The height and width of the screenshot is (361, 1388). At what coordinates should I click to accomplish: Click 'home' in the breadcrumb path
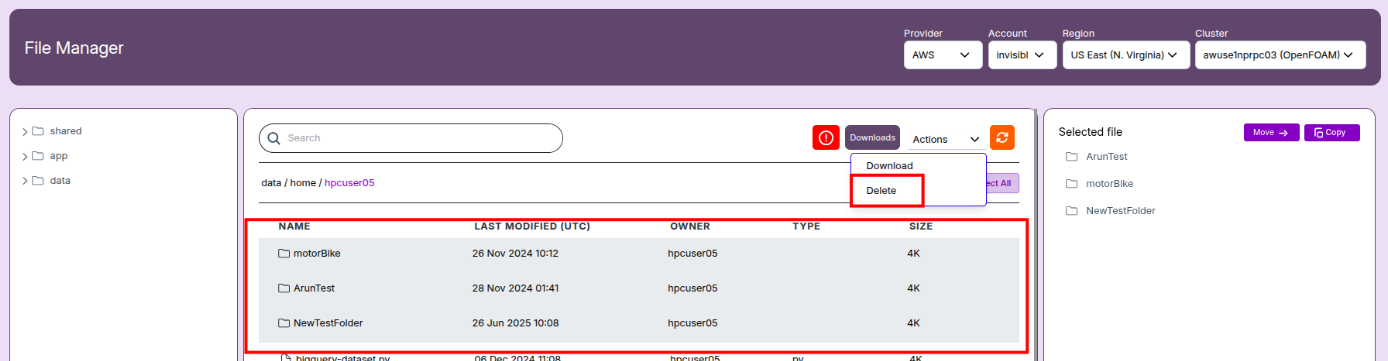coord(303,183)
